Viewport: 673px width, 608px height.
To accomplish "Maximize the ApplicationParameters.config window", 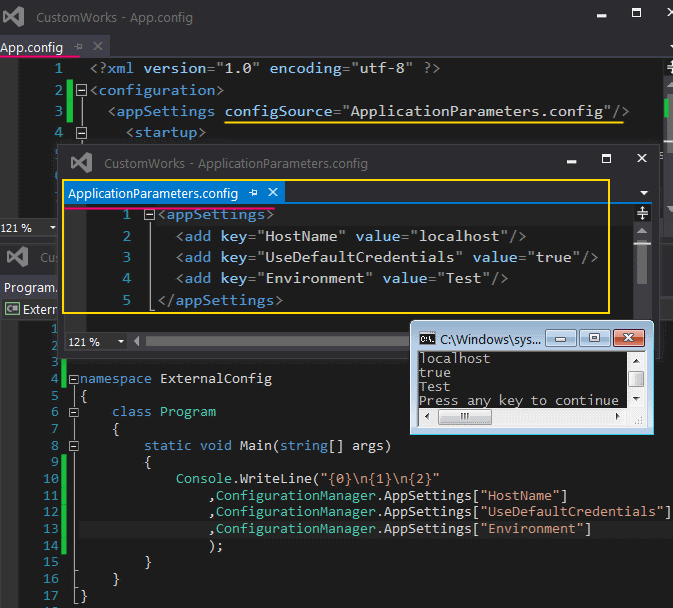I will coord(606,159).
